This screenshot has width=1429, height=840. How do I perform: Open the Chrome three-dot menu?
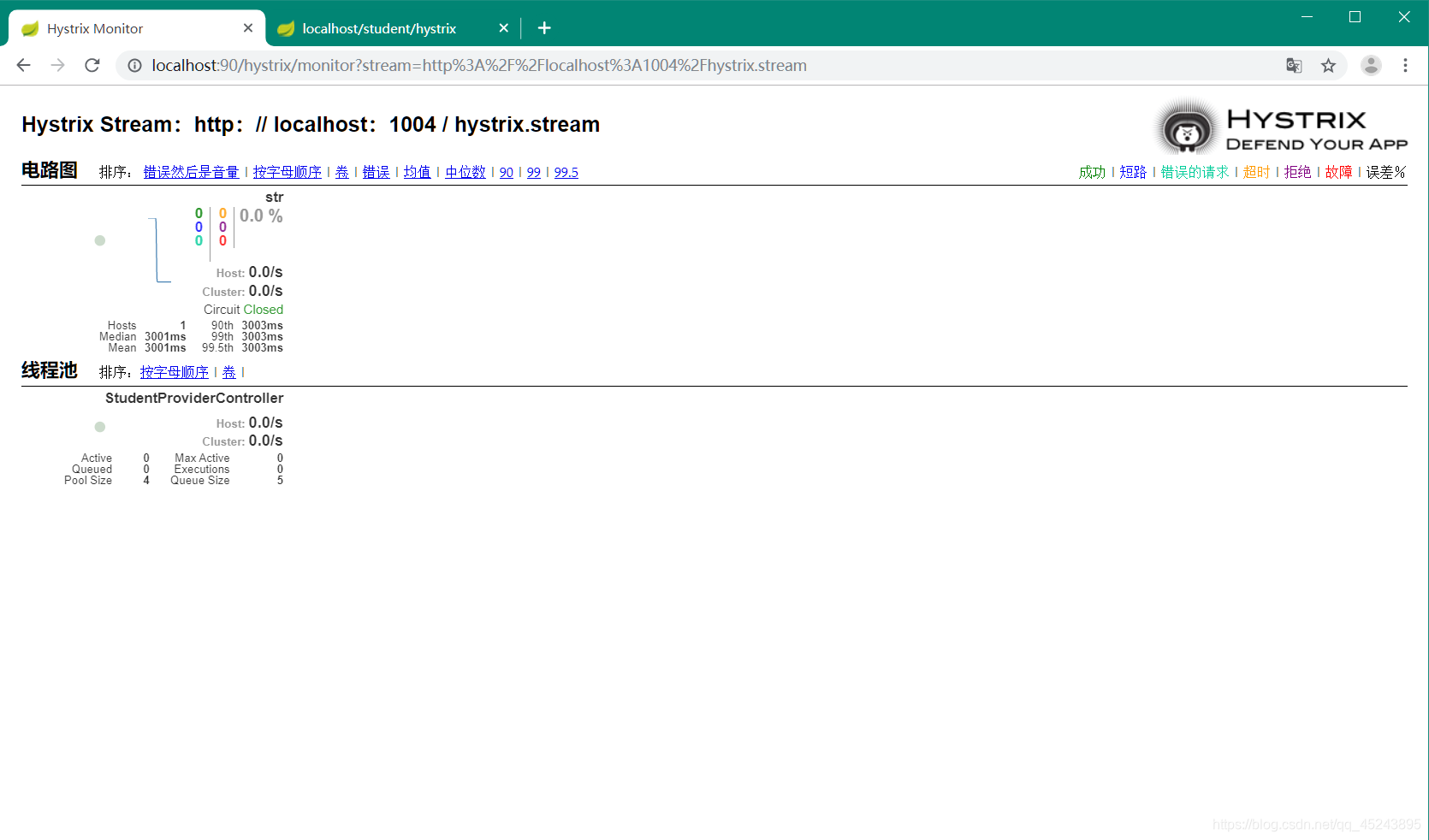tap(1405, 65)
